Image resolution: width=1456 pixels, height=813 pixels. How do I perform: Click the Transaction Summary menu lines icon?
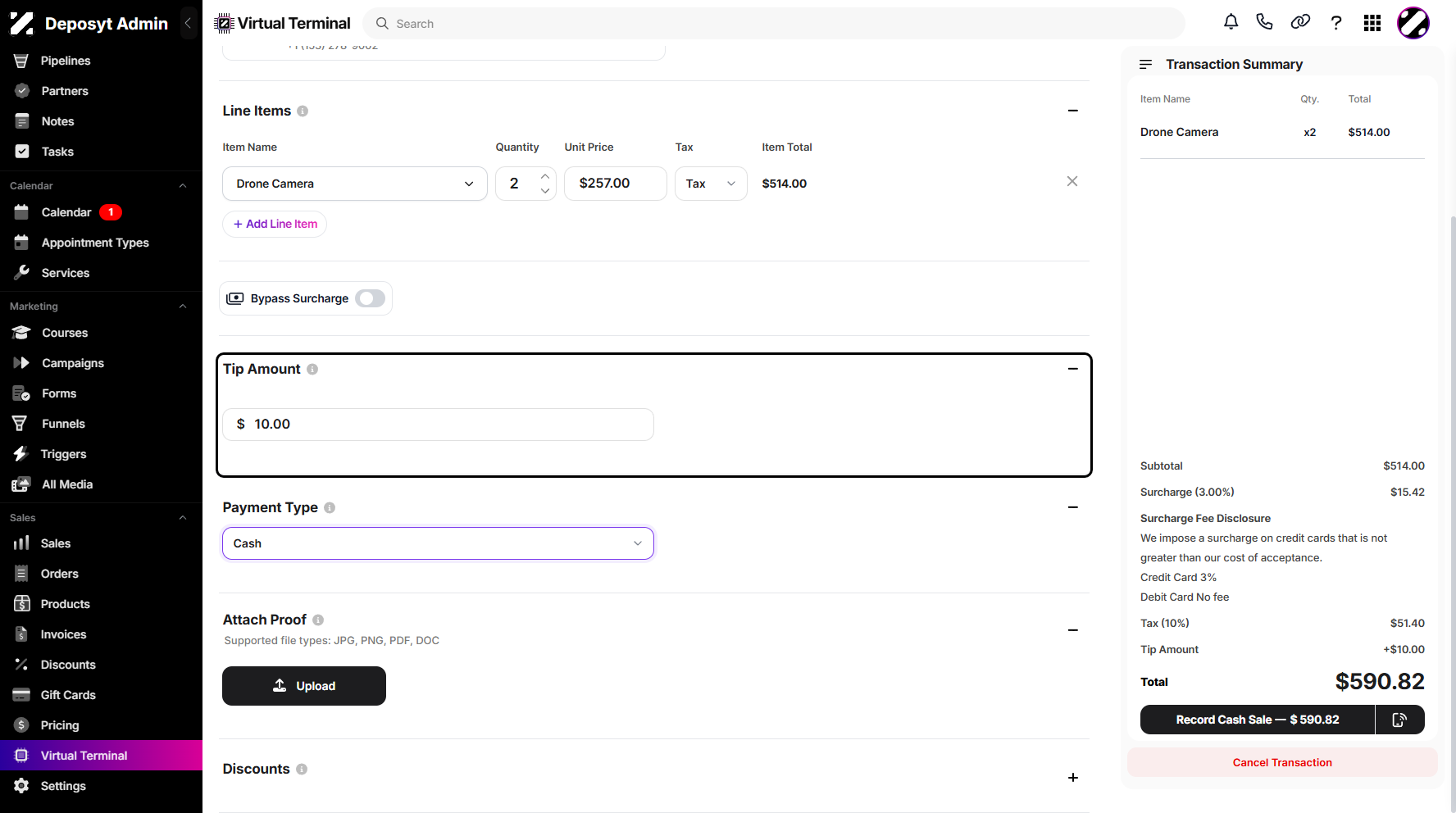coord(1145,64)
